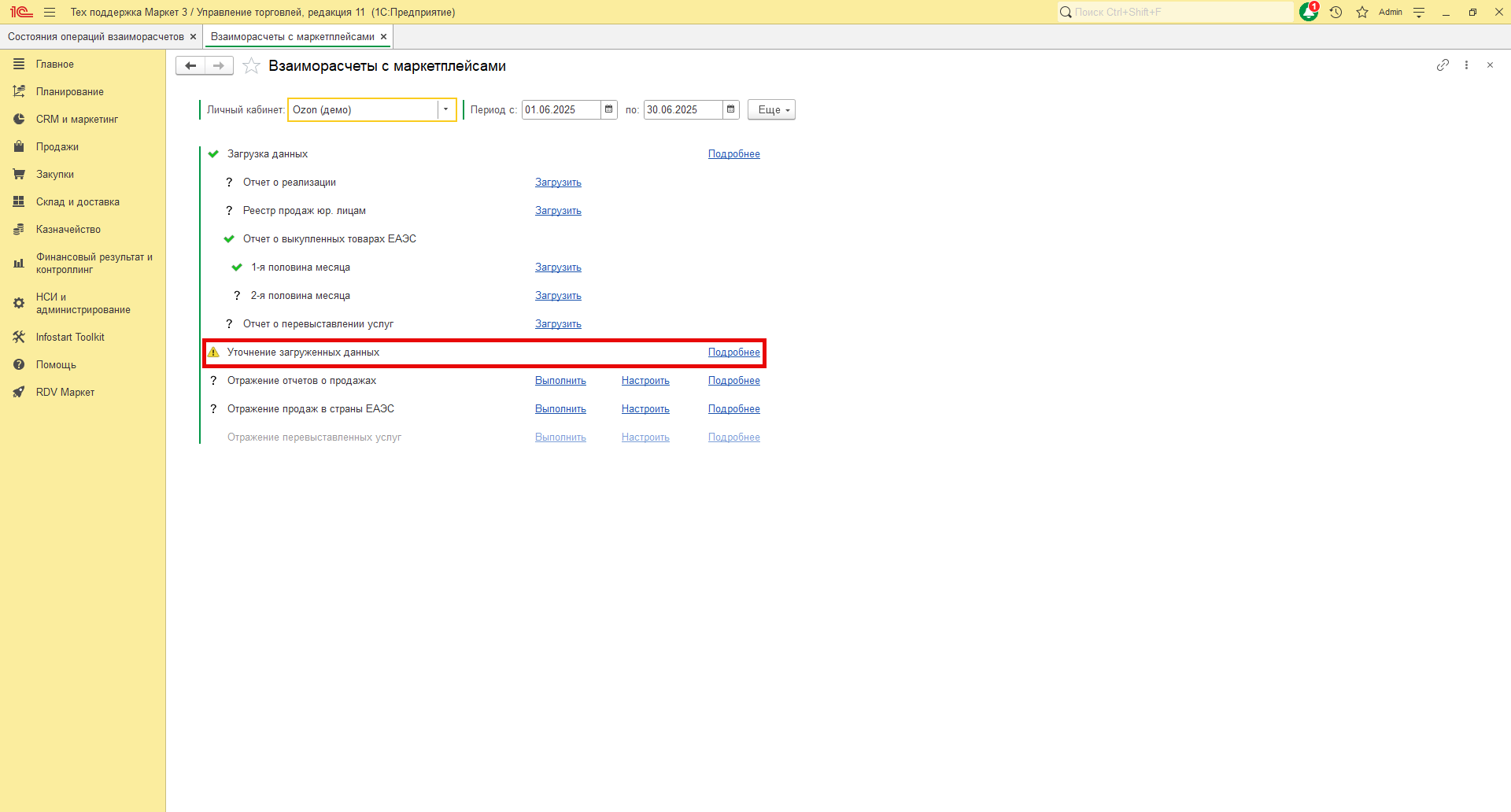Click Выполнить for Отражение отчетов о продажах
Viewport: 1511px width, 812px height.
pyautogui.click(x=560, y=381)
